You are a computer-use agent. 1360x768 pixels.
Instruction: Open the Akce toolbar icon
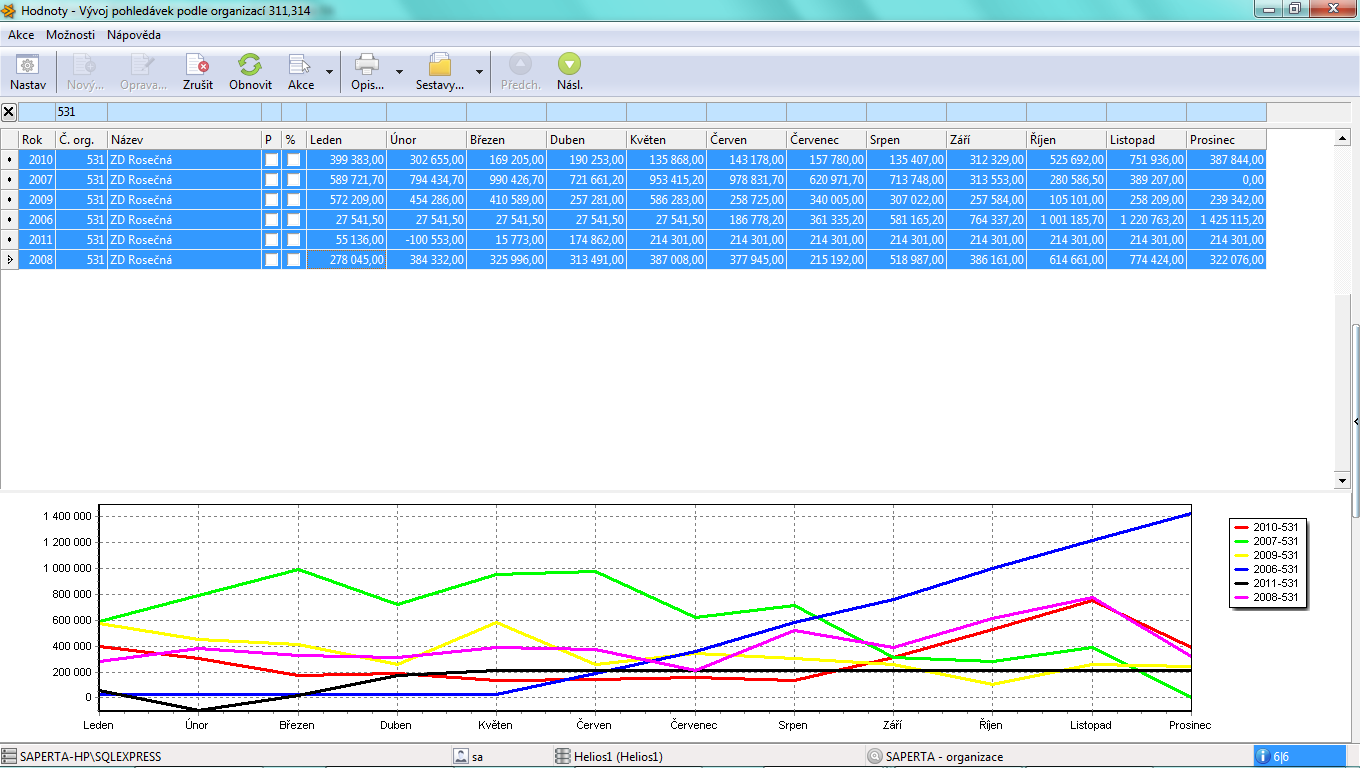pos(301,65)
